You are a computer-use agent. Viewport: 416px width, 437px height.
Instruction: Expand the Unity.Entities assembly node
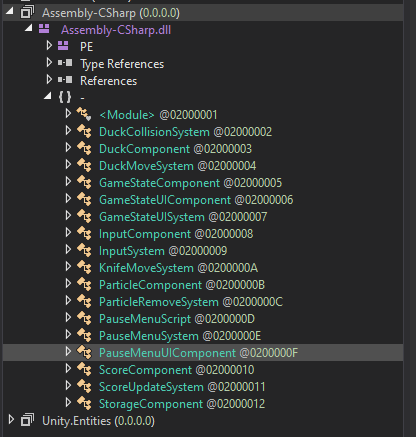11,419
